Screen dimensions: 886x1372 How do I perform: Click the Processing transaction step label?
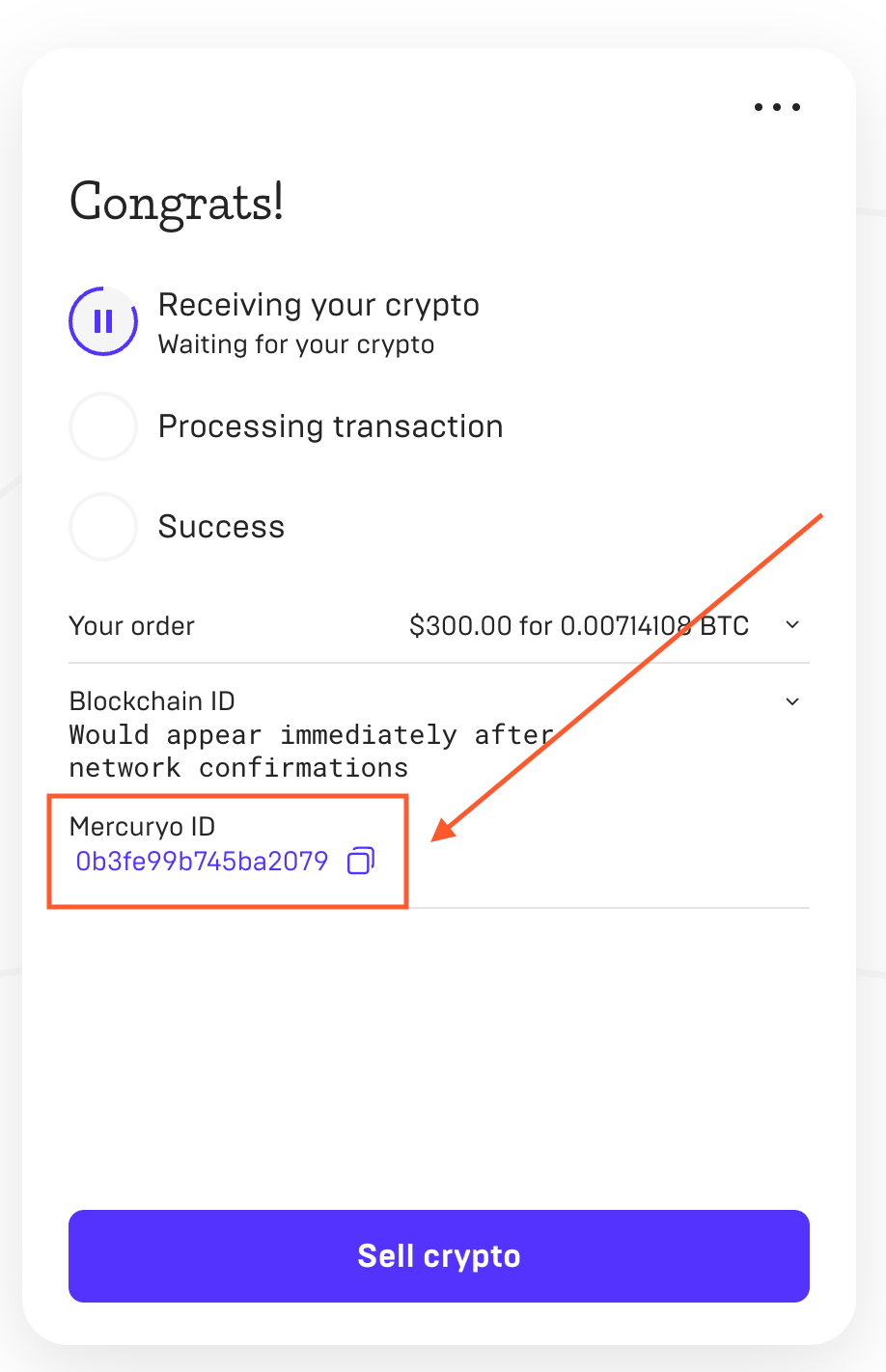click(x=330, y=426)
